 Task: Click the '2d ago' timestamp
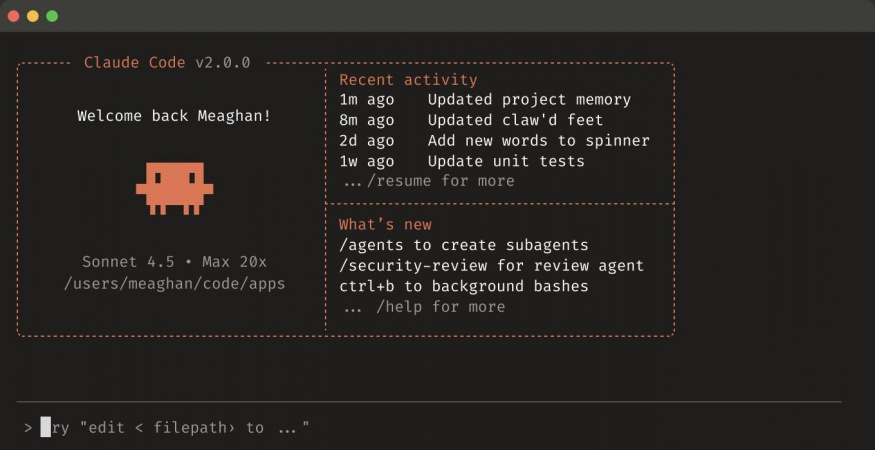pyautogui.click(x=367, y=141)
